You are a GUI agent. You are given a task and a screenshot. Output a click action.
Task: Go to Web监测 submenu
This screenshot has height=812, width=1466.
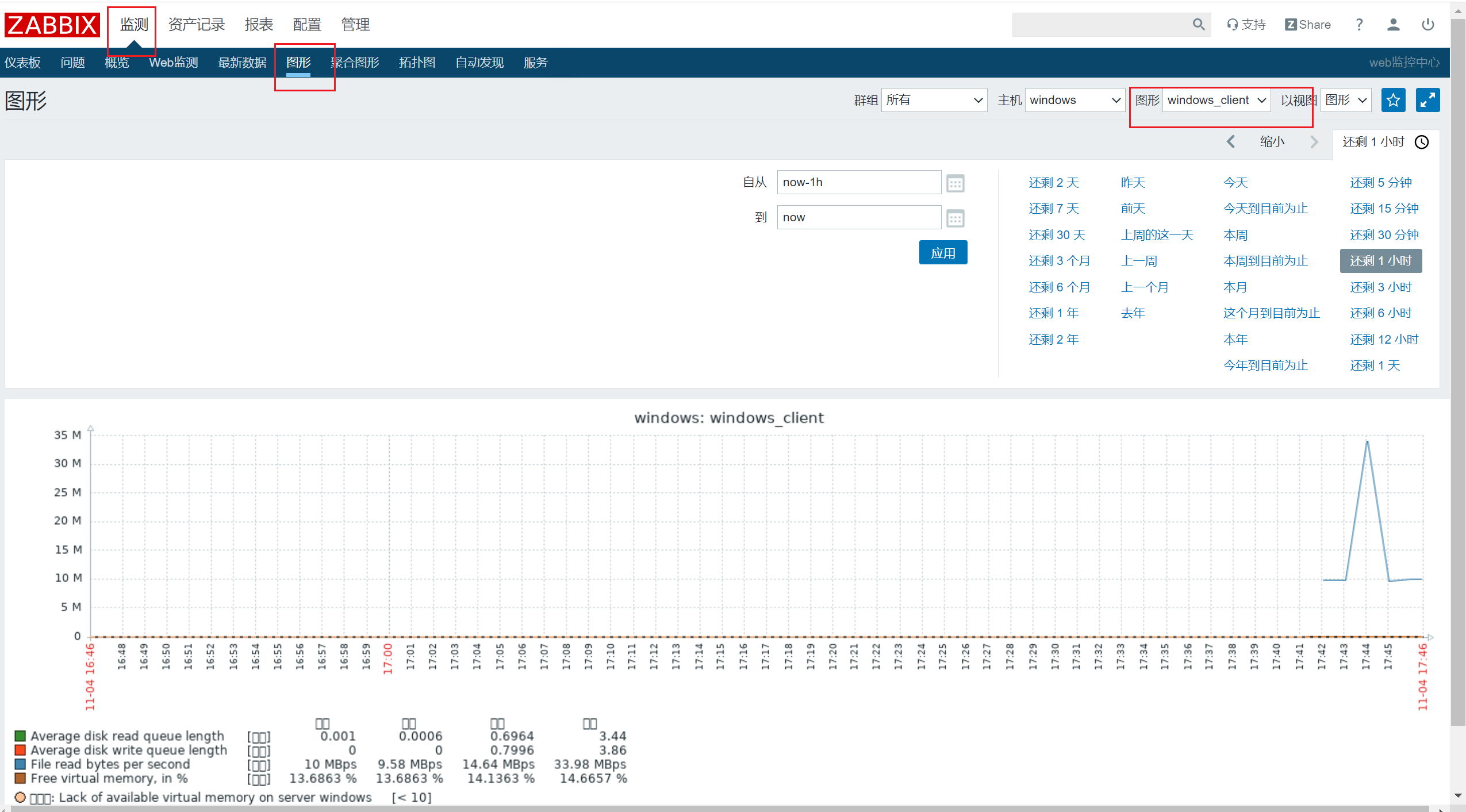(x=174, y=63)
